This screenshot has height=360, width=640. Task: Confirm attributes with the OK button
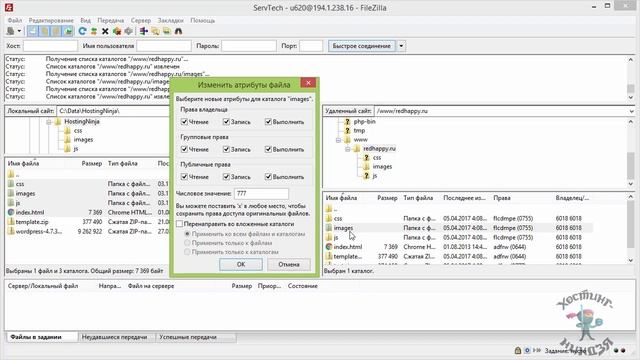point(241,264)
